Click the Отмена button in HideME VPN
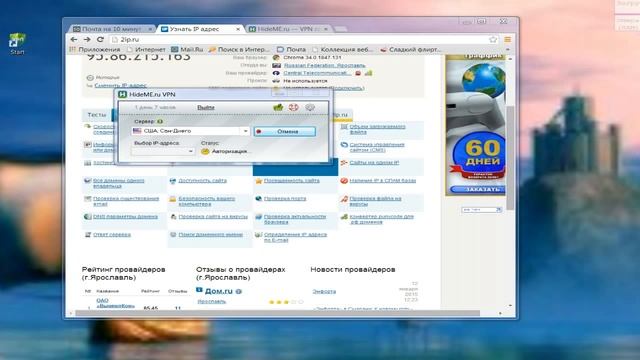The width and height of the screenshot is (640, 360). pyautogui.click(x=284, y=131)
